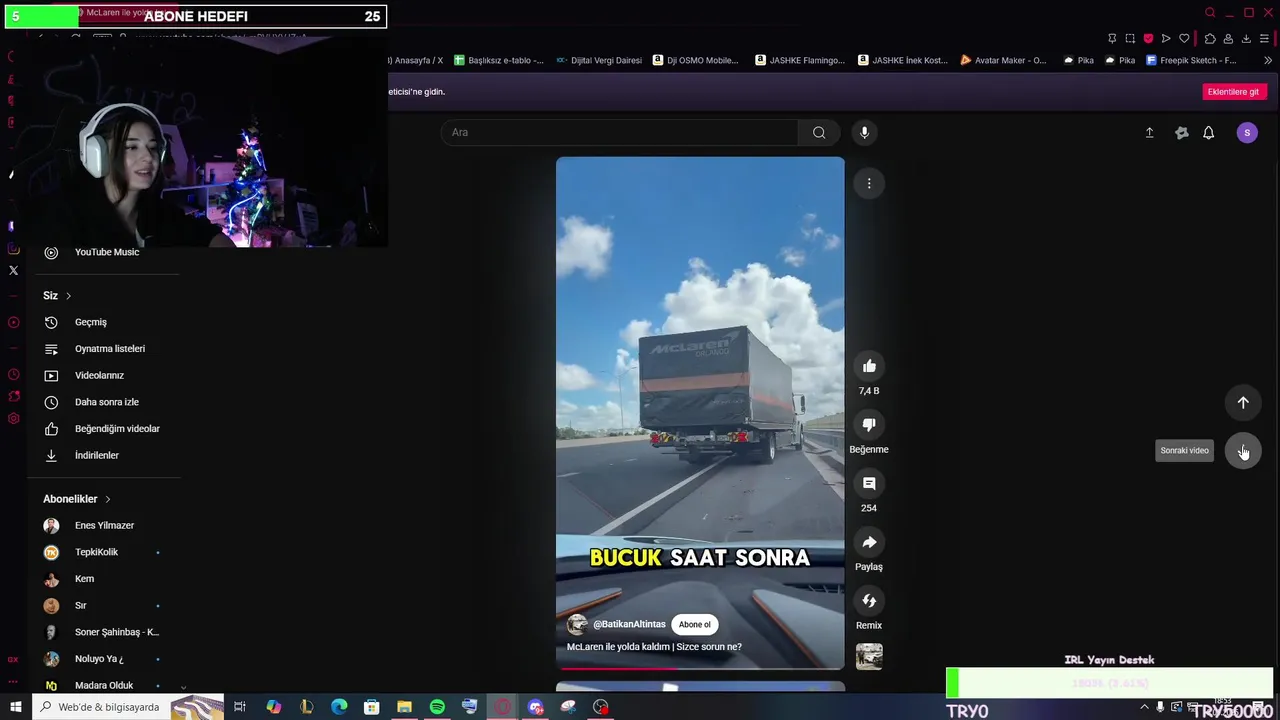Open the YouTube account avatar

(1247, 132)
